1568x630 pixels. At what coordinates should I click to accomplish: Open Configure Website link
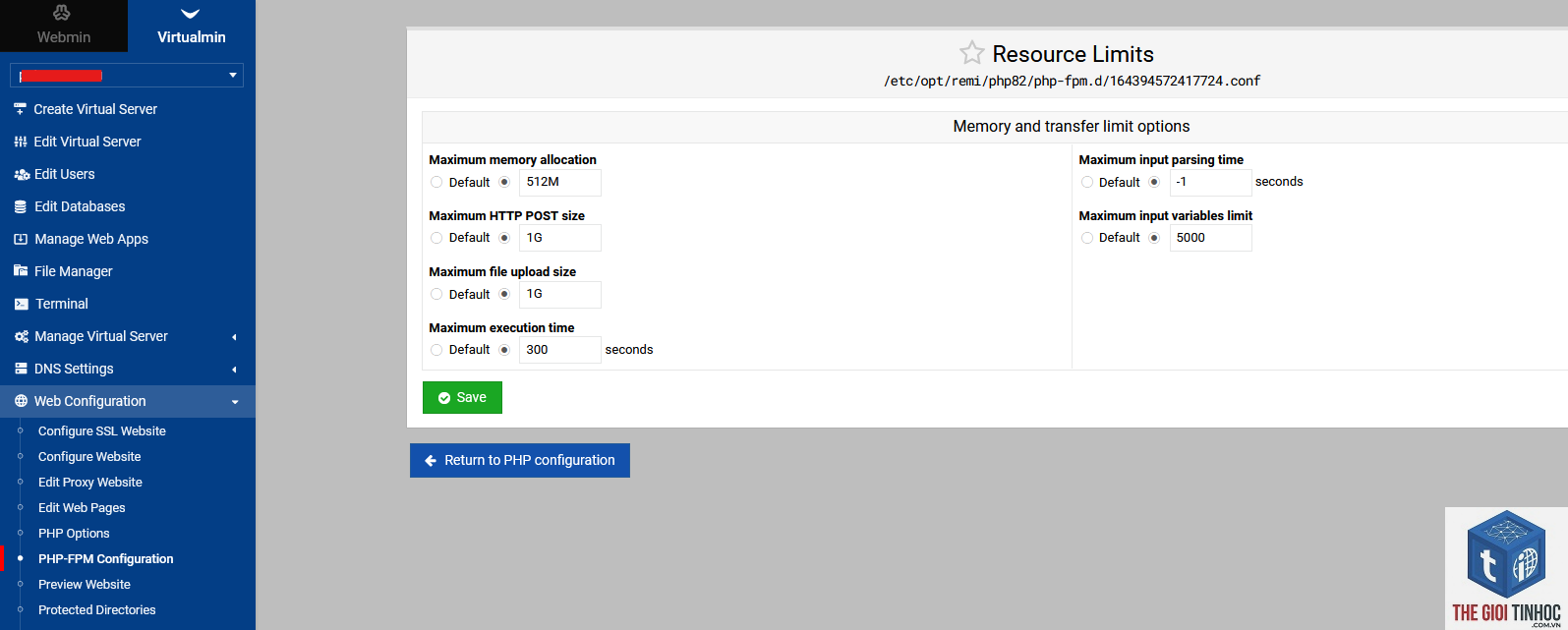89,457
